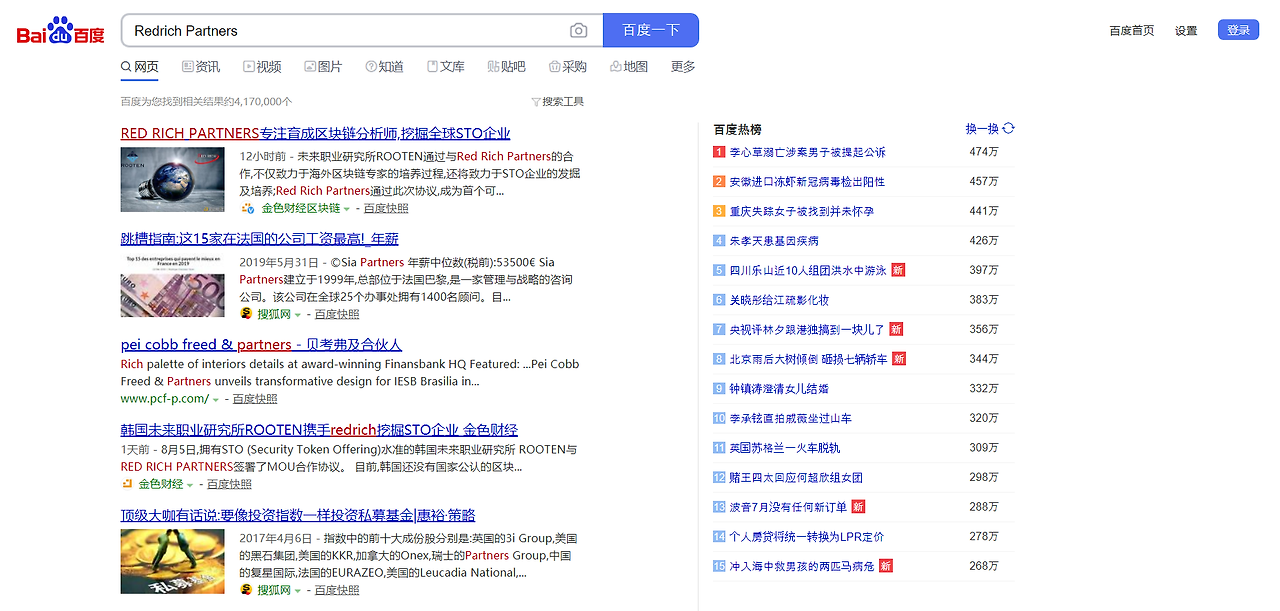Open hot topic 朱孝天患基因疾病
Screen dimensions: 1280x611
(x=774, y=241)
